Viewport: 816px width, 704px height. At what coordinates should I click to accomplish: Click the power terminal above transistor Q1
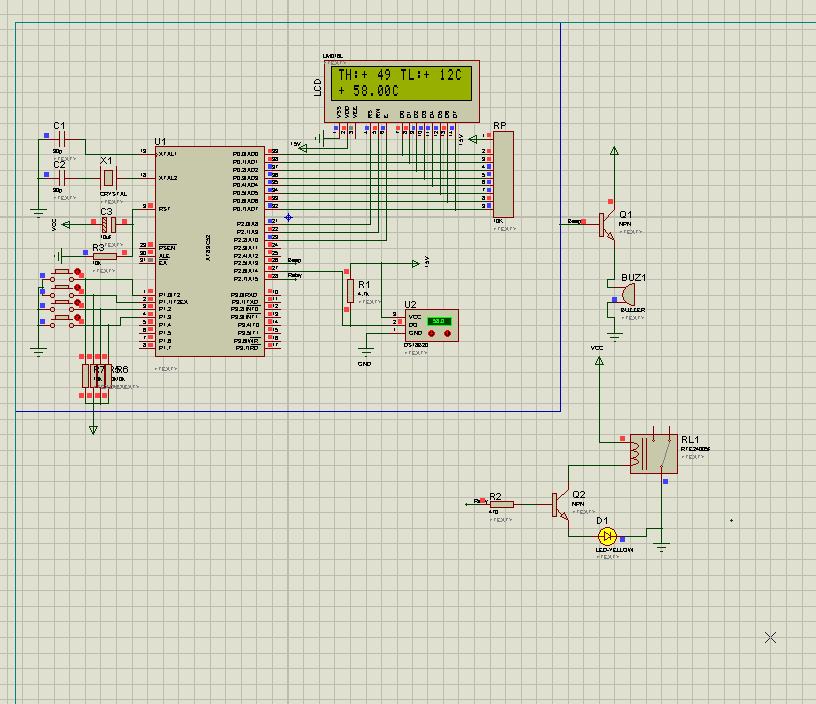point(614,151)
